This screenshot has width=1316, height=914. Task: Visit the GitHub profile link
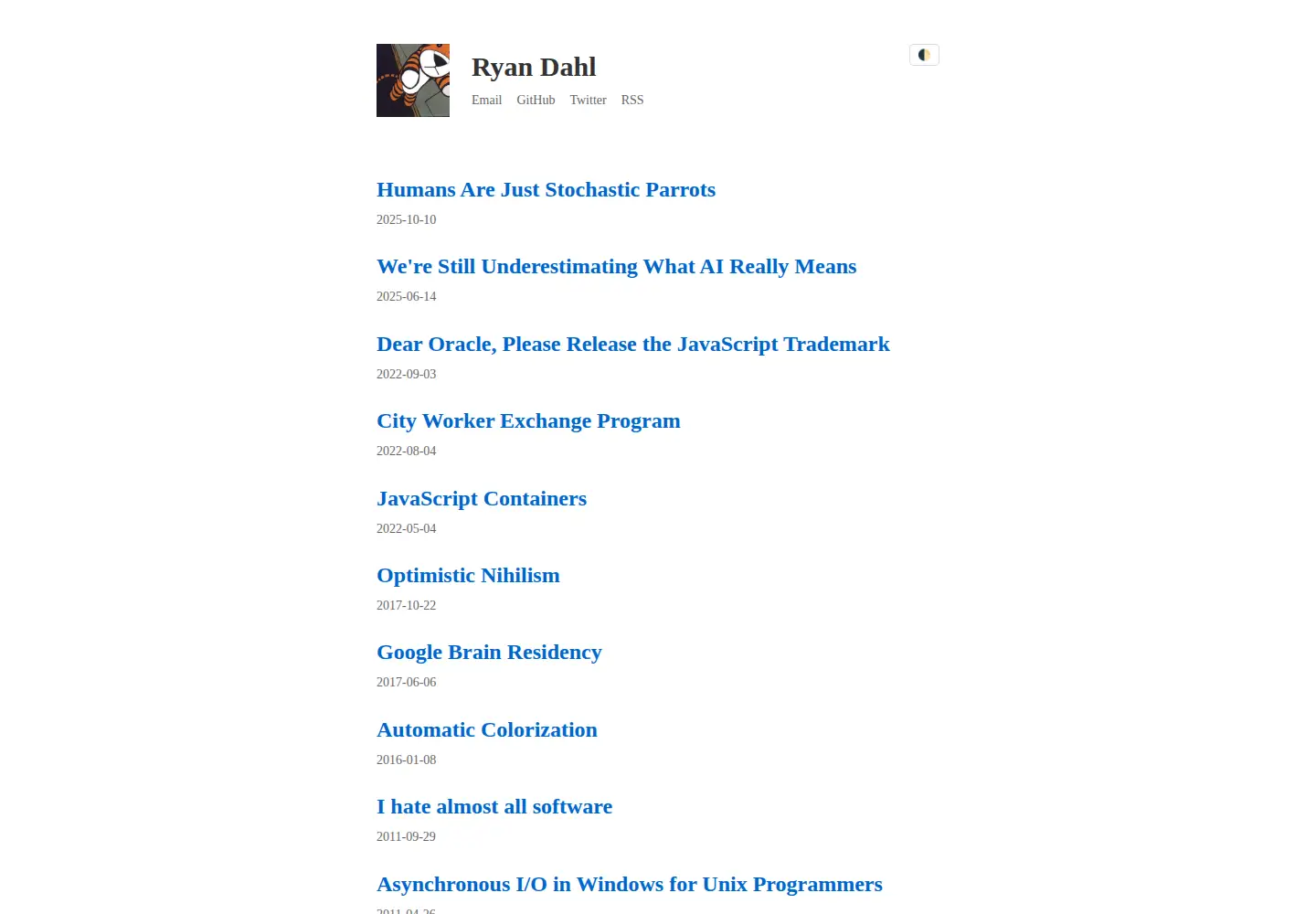point(536,100)
